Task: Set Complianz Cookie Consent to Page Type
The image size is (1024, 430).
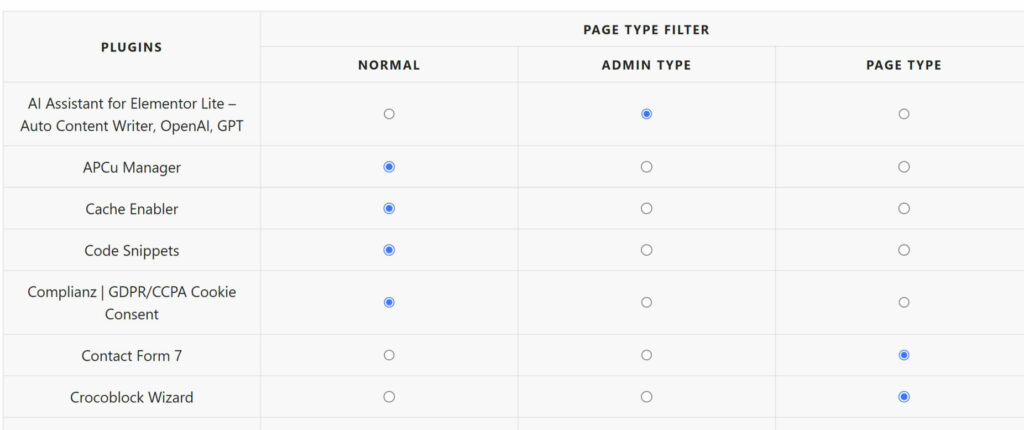Action: (x=904, y=302)
